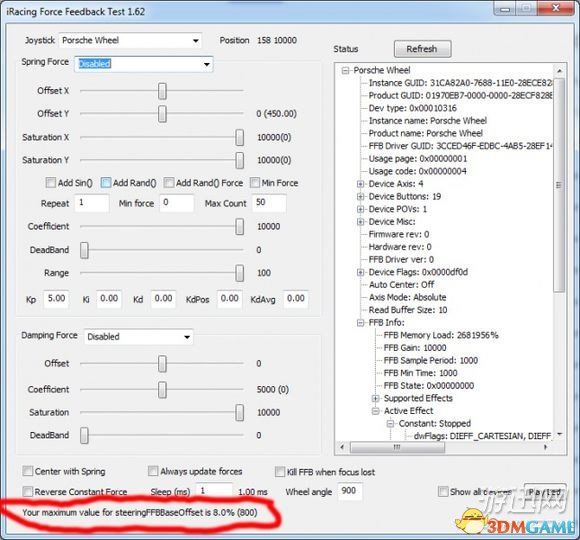The height and width of the screenshot is (540, 580).
Task: Click the Repeat input field
Action: tap(92, 203)
